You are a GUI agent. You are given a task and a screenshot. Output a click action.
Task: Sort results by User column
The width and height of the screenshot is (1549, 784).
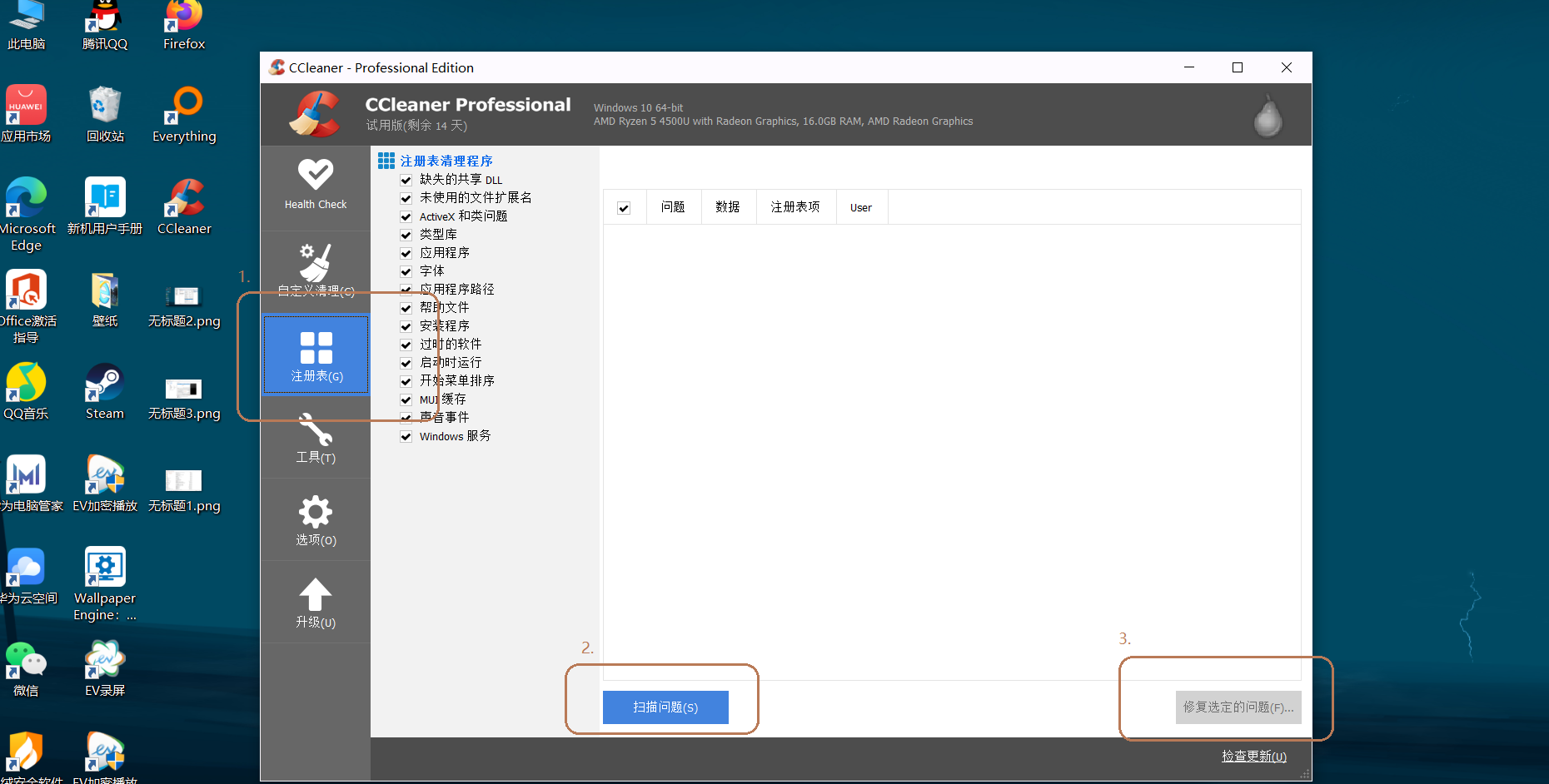tap(861, 207)
